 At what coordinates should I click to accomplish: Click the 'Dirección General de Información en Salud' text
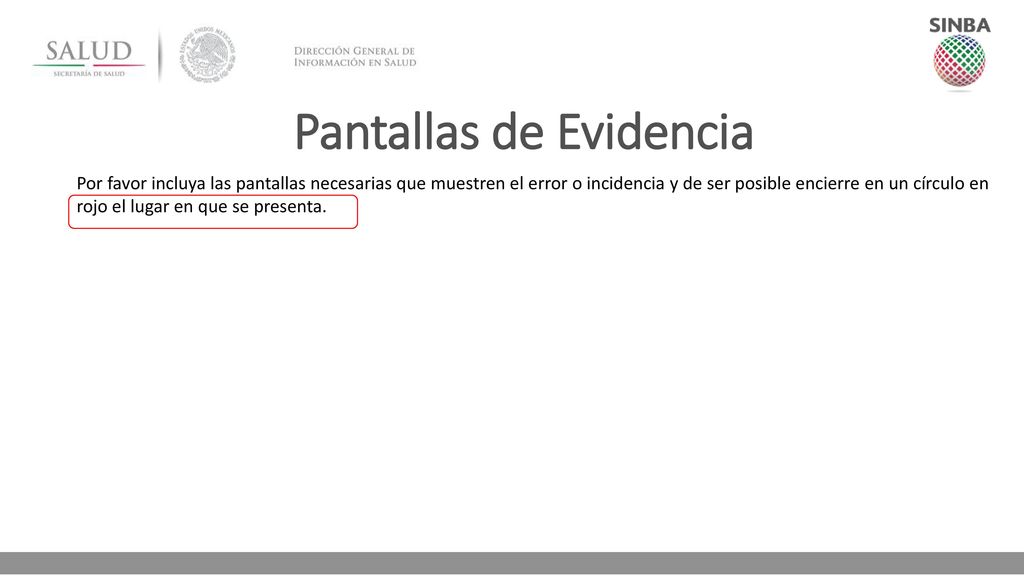(355, 57)
